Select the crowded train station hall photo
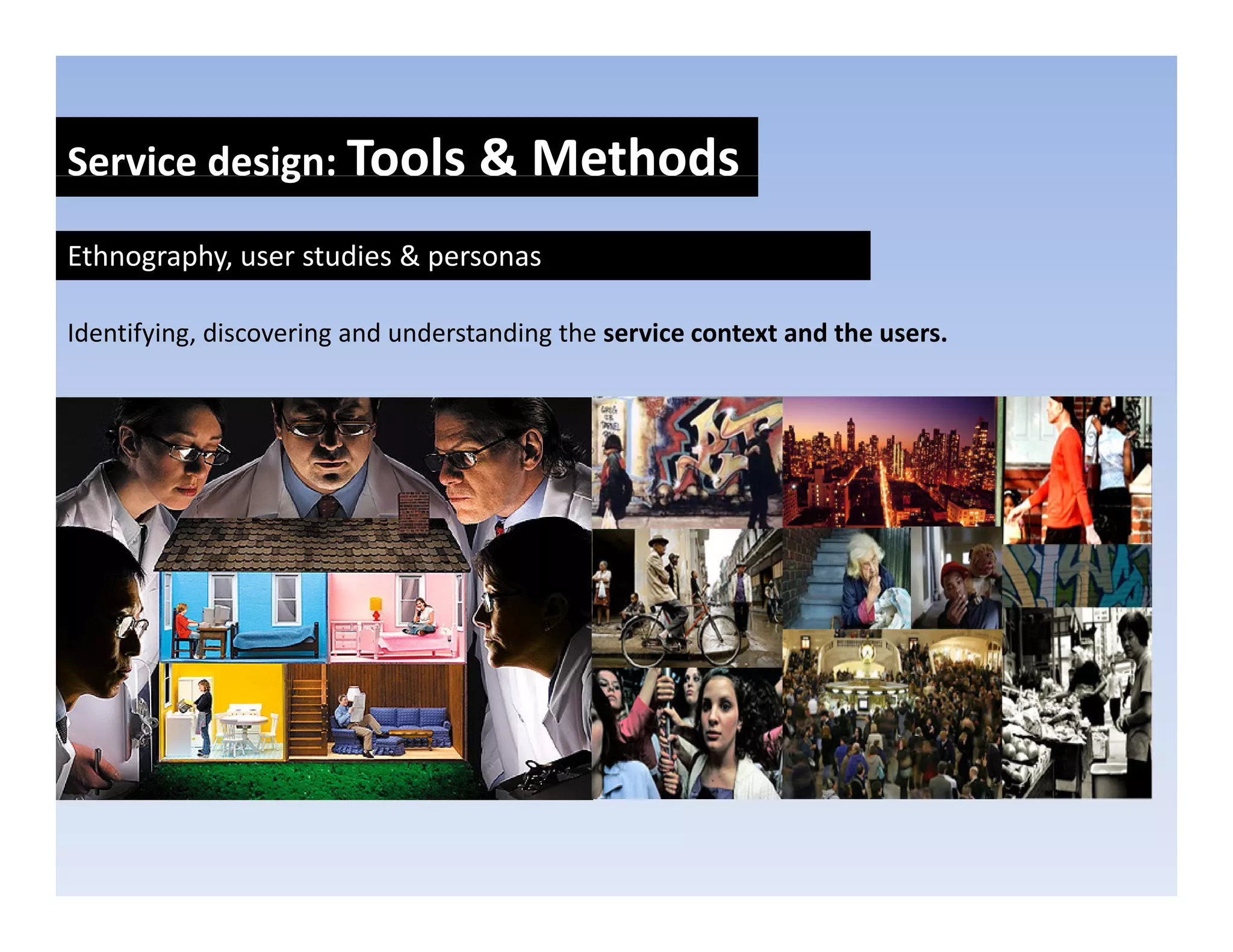The height and width of the screenshot is (952, 1233). click(893, 714)
